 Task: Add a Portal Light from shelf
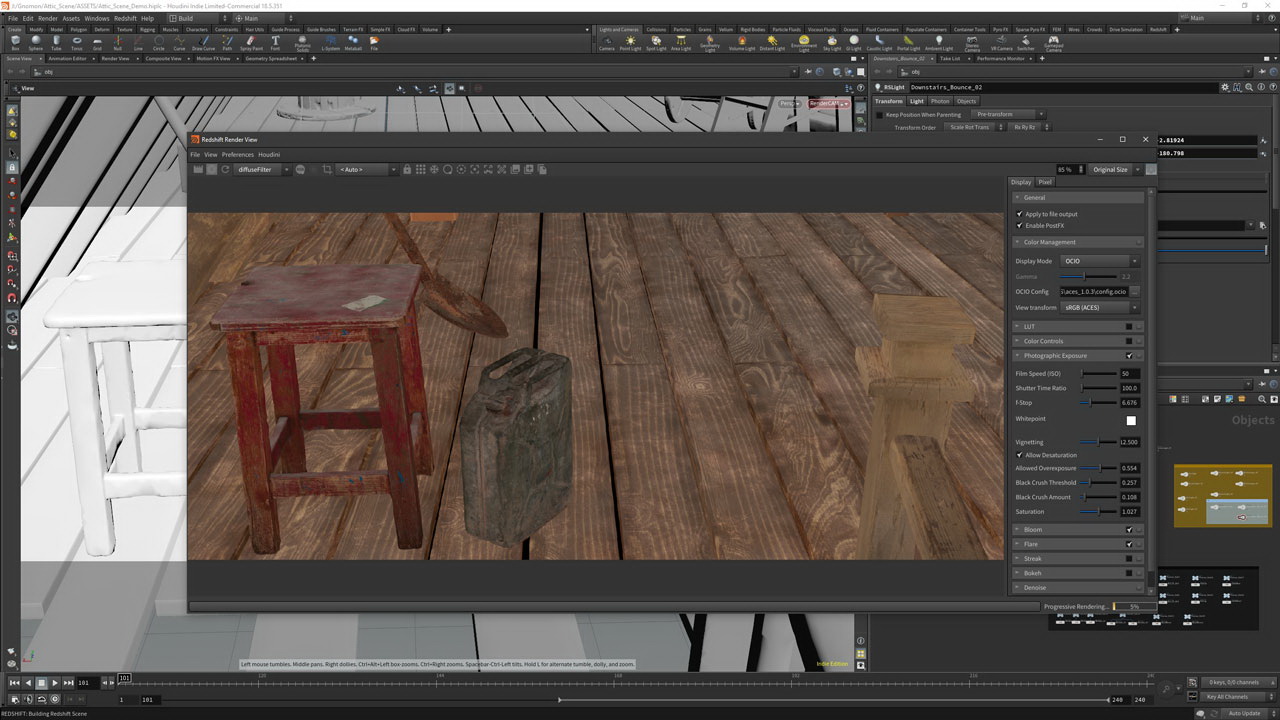click(x=908, y=43)
